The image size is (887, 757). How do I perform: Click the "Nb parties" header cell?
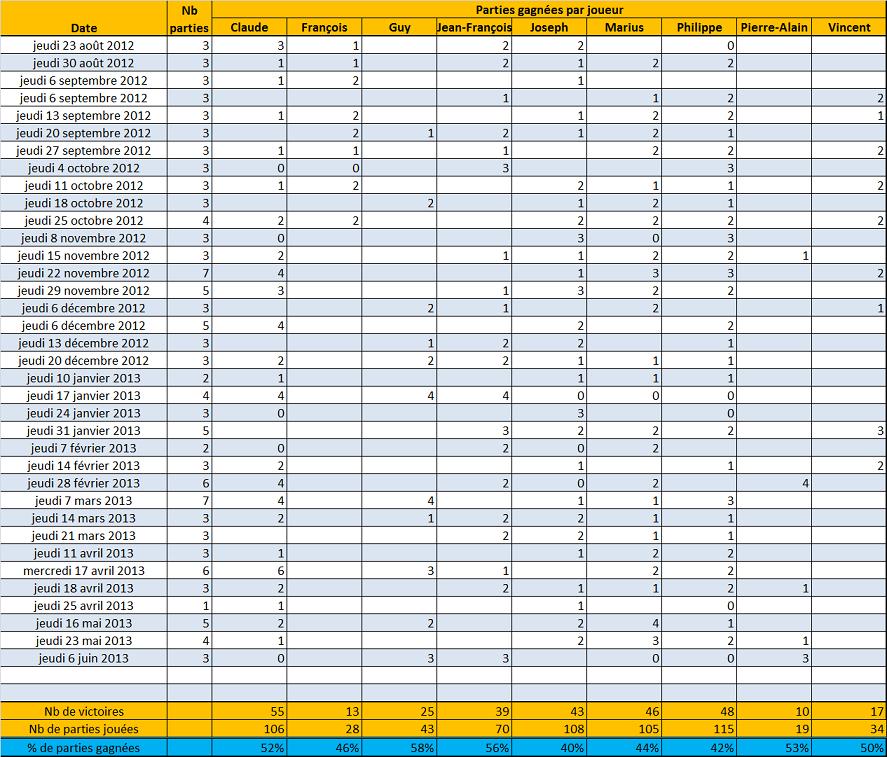[190, 18]
